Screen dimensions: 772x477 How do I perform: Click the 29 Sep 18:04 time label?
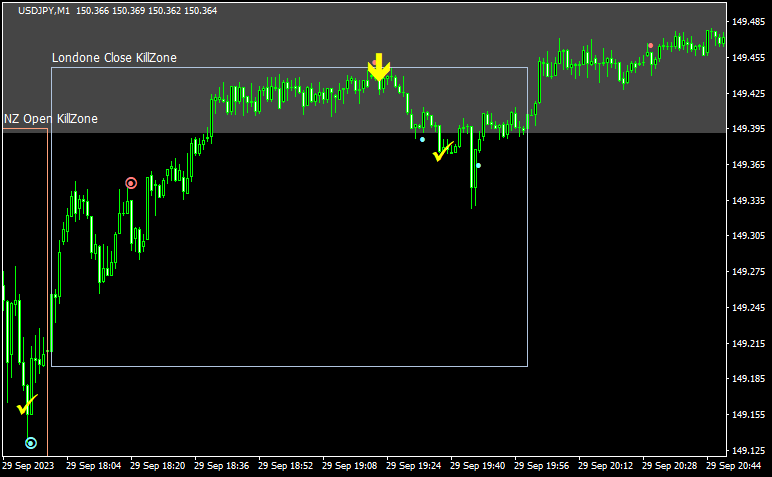click(94, 465)
